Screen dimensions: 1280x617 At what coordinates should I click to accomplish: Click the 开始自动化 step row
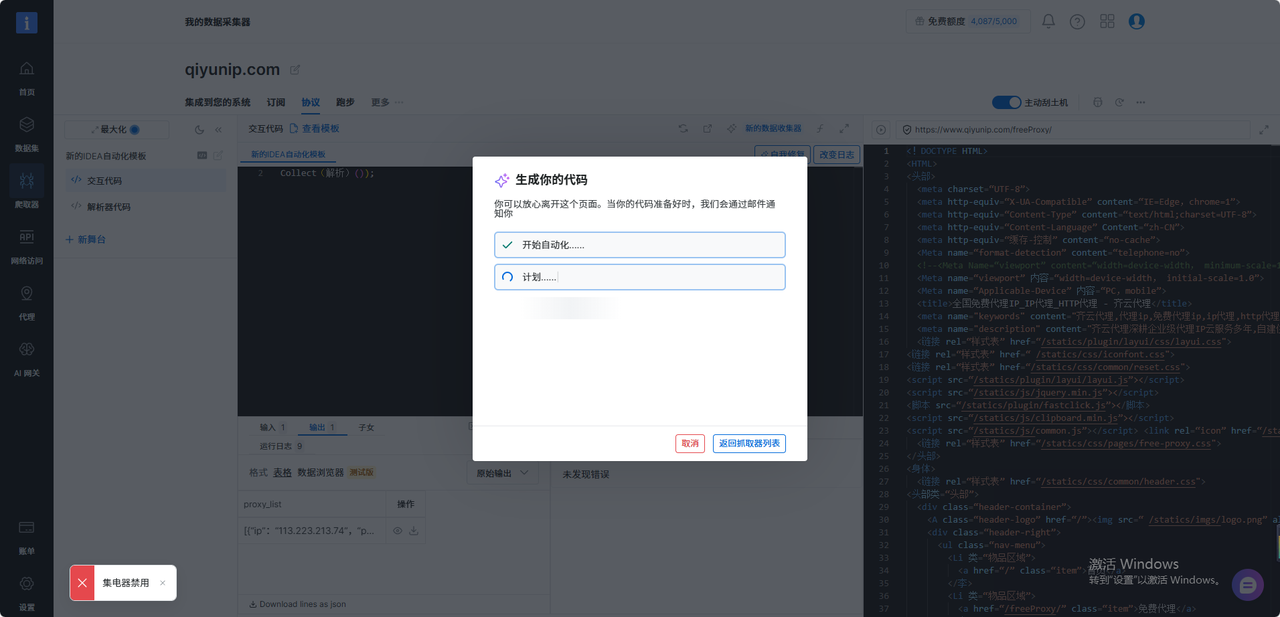coord(640,245)
